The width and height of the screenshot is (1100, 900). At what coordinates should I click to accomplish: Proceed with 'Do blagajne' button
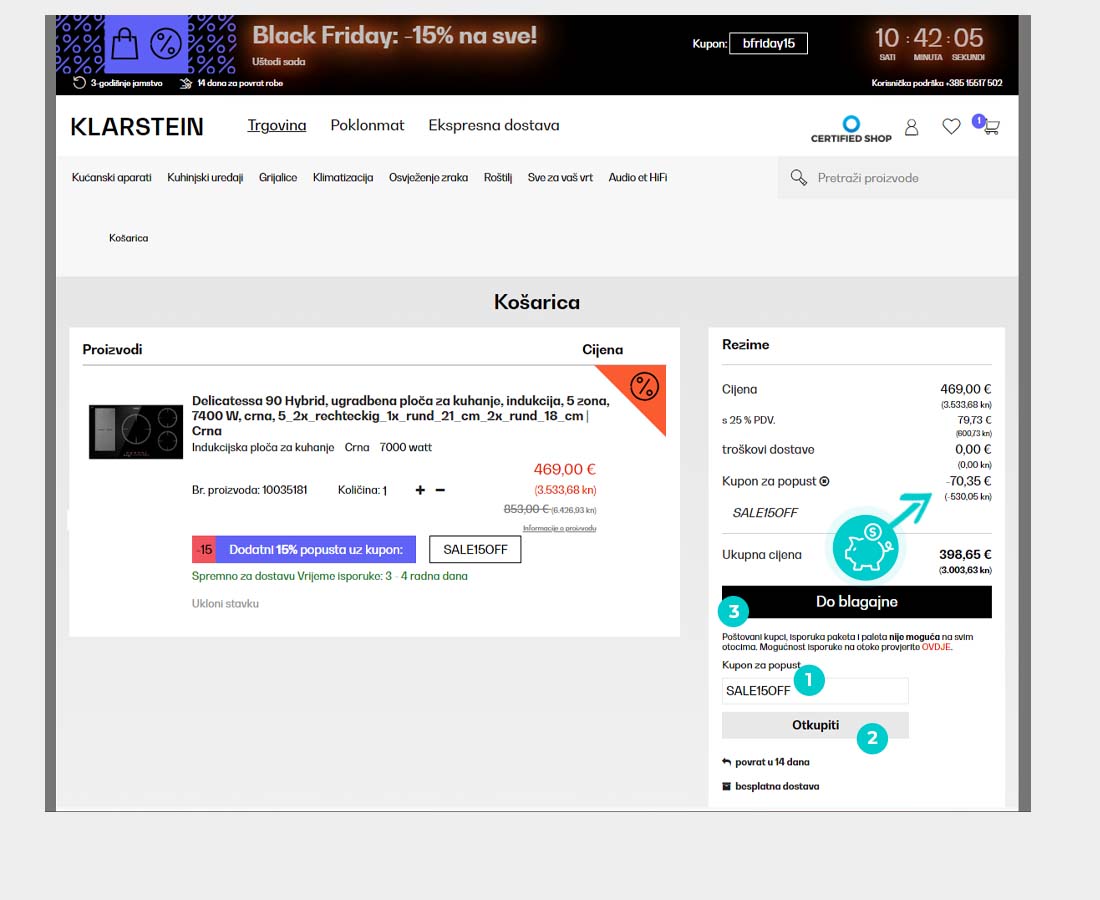click(857, 602)
